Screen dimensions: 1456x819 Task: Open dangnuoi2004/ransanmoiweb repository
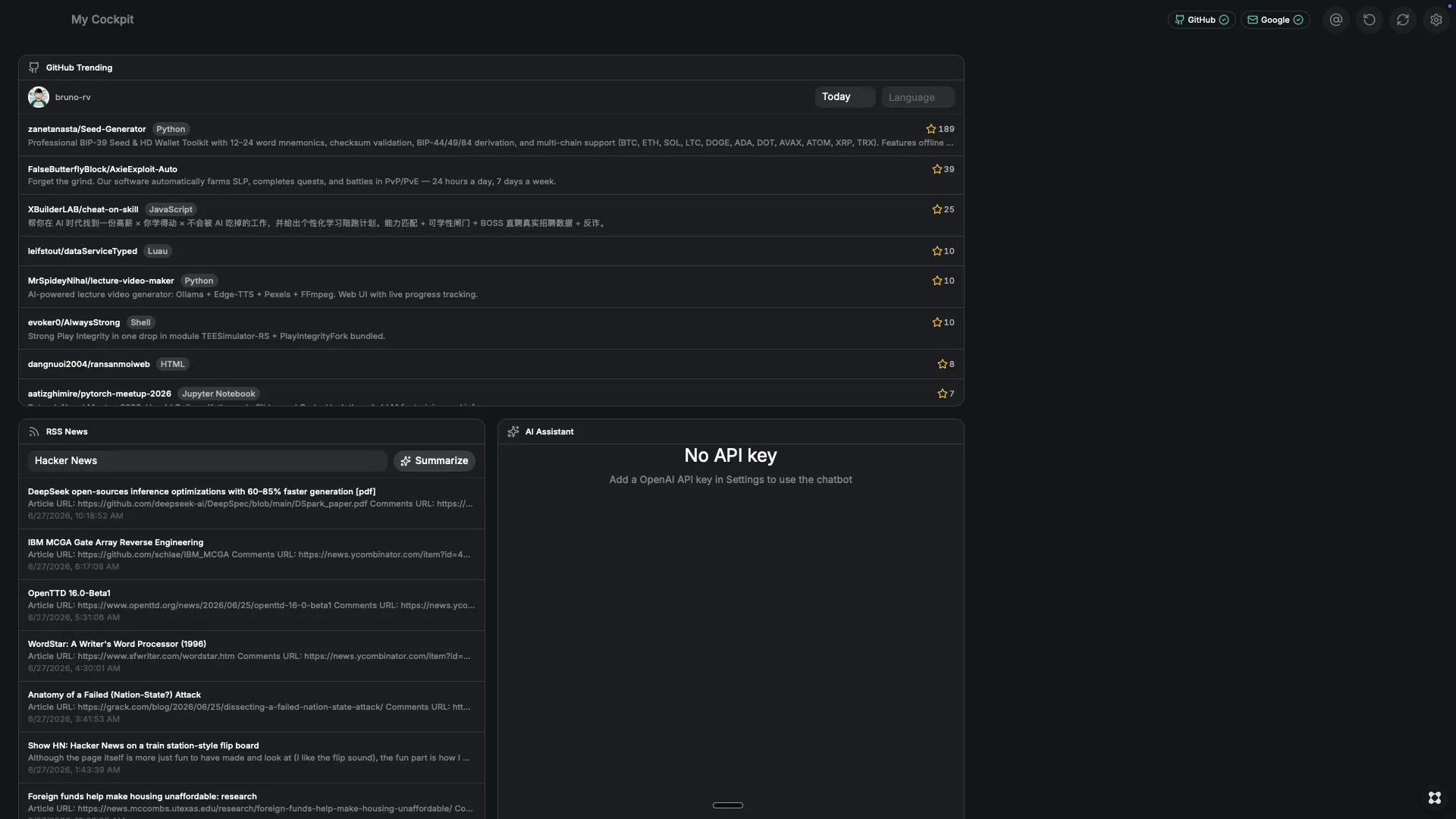pyautogui.click(x=89, y=364)
